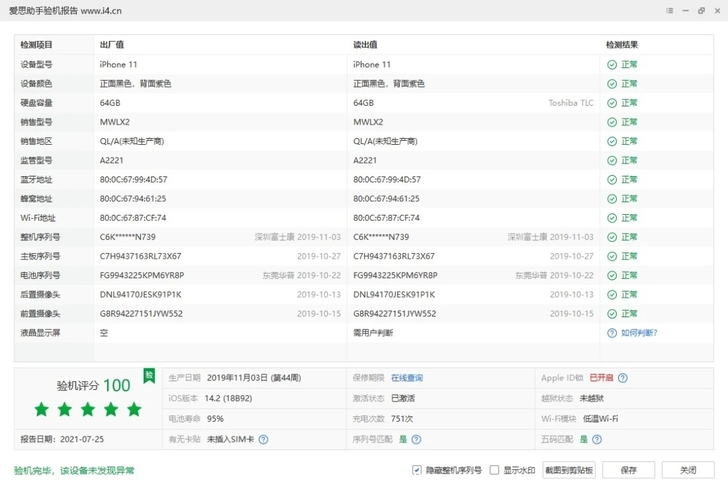This screenshot has width=728, height=495.
Task: Click the green check icon in 整机序列号 row
Action: [612, 237]
